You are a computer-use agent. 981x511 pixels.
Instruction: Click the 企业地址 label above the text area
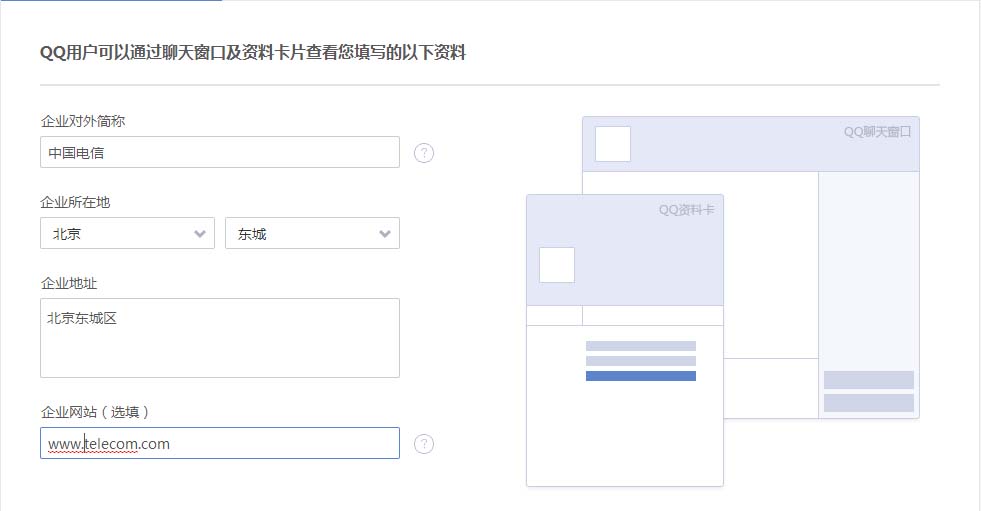click(69, 283)
